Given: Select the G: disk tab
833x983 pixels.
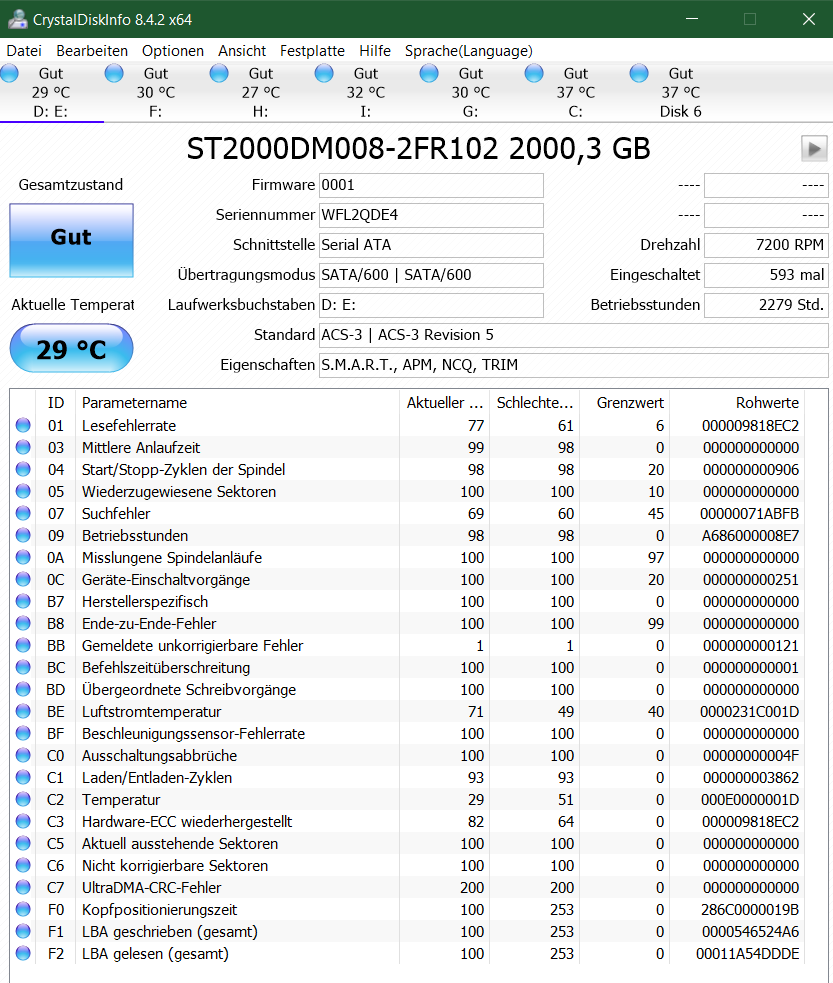Looking at the screenshot, I should (x=471, y=92).
